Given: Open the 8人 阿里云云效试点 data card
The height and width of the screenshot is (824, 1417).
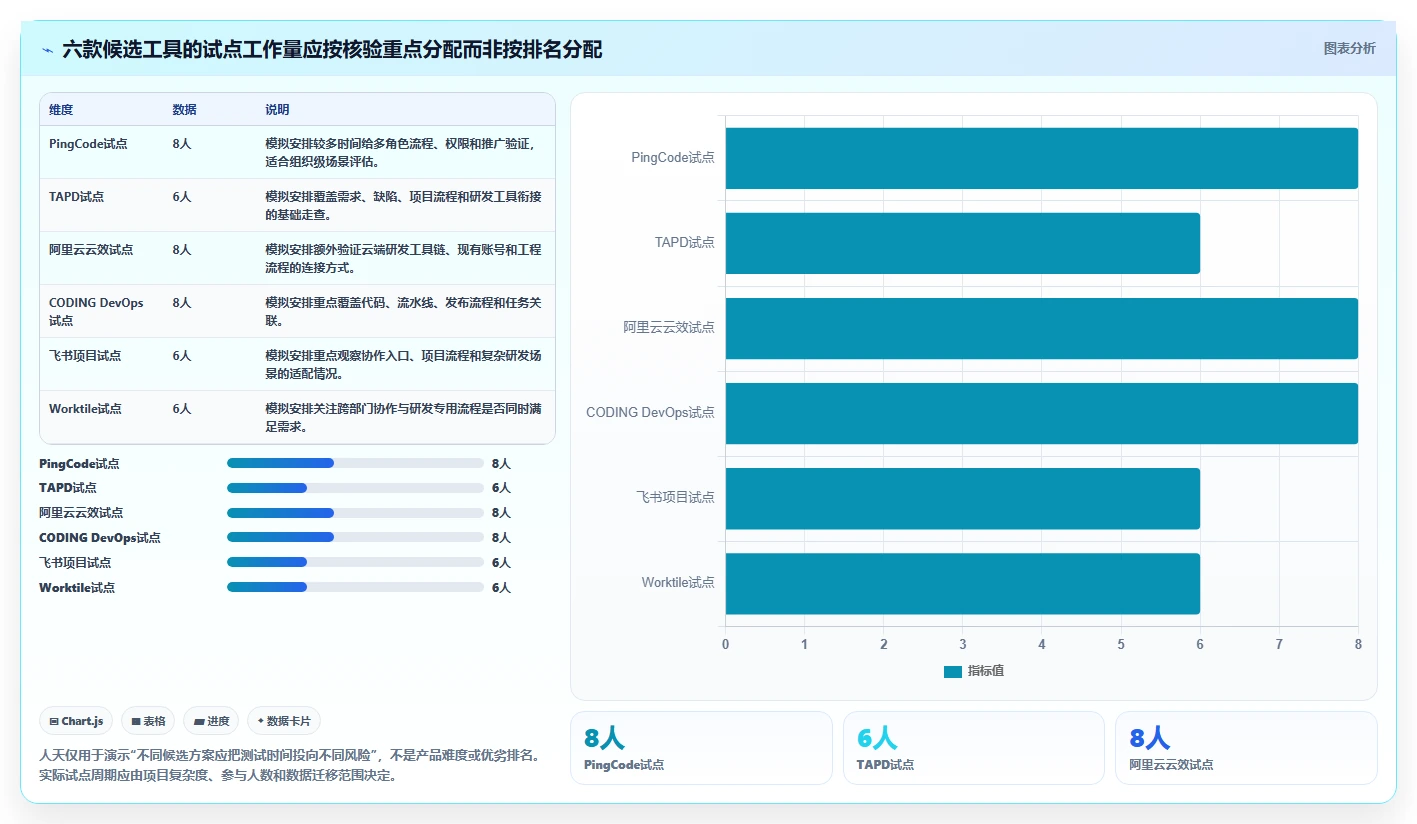Looking at the screenshot, I should coord(1246,748).
